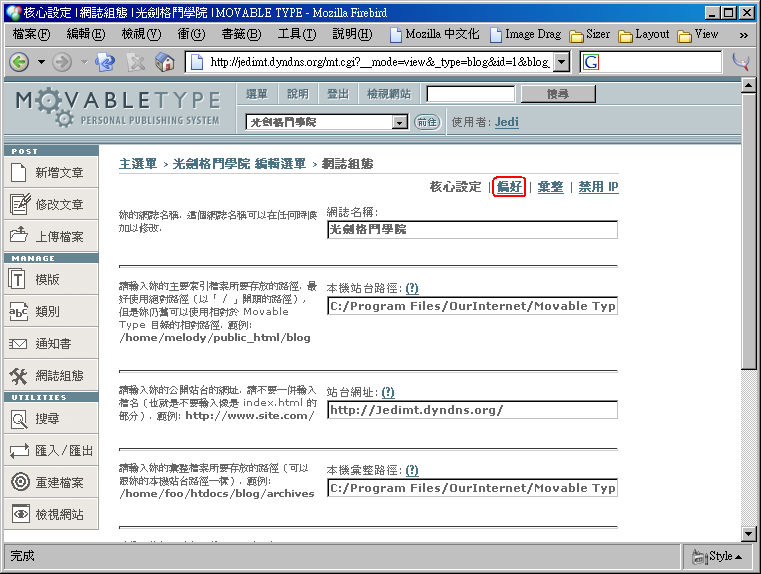The height and width of the screenshot is (574, 761).
Task: Open the URL bar history dropdown
Action: coord(562,62)
